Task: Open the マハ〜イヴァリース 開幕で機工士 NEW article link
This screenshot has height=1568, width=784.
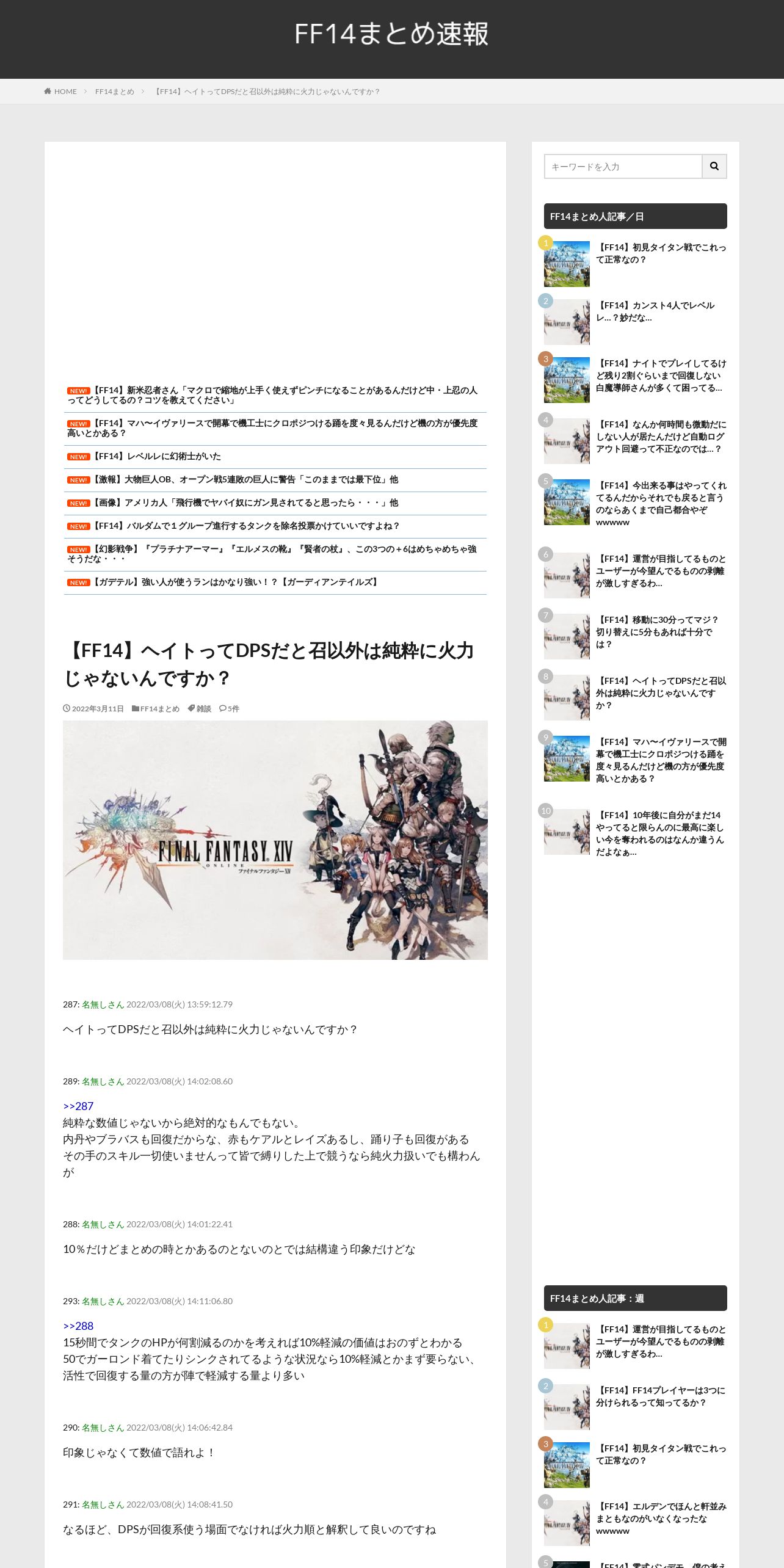Action: pyautogui.click(x=273, y=428)
